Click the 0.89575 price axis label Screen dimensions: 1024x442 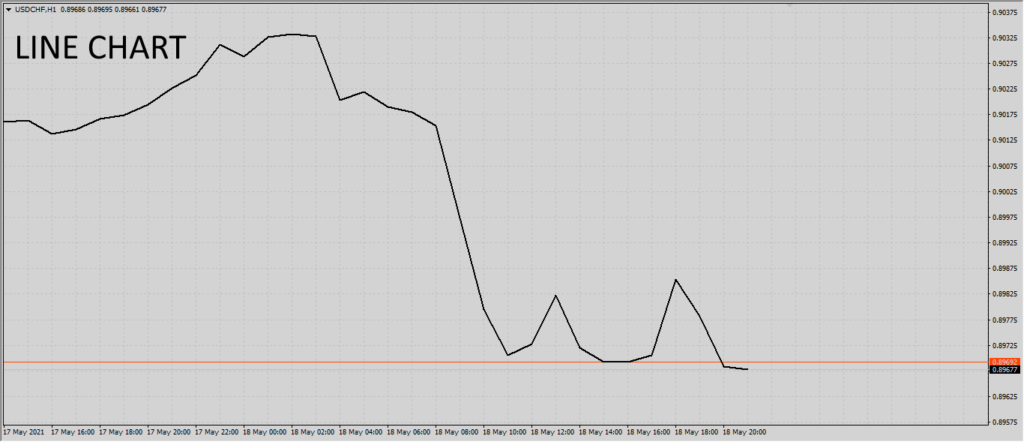tap(1004, 422)
